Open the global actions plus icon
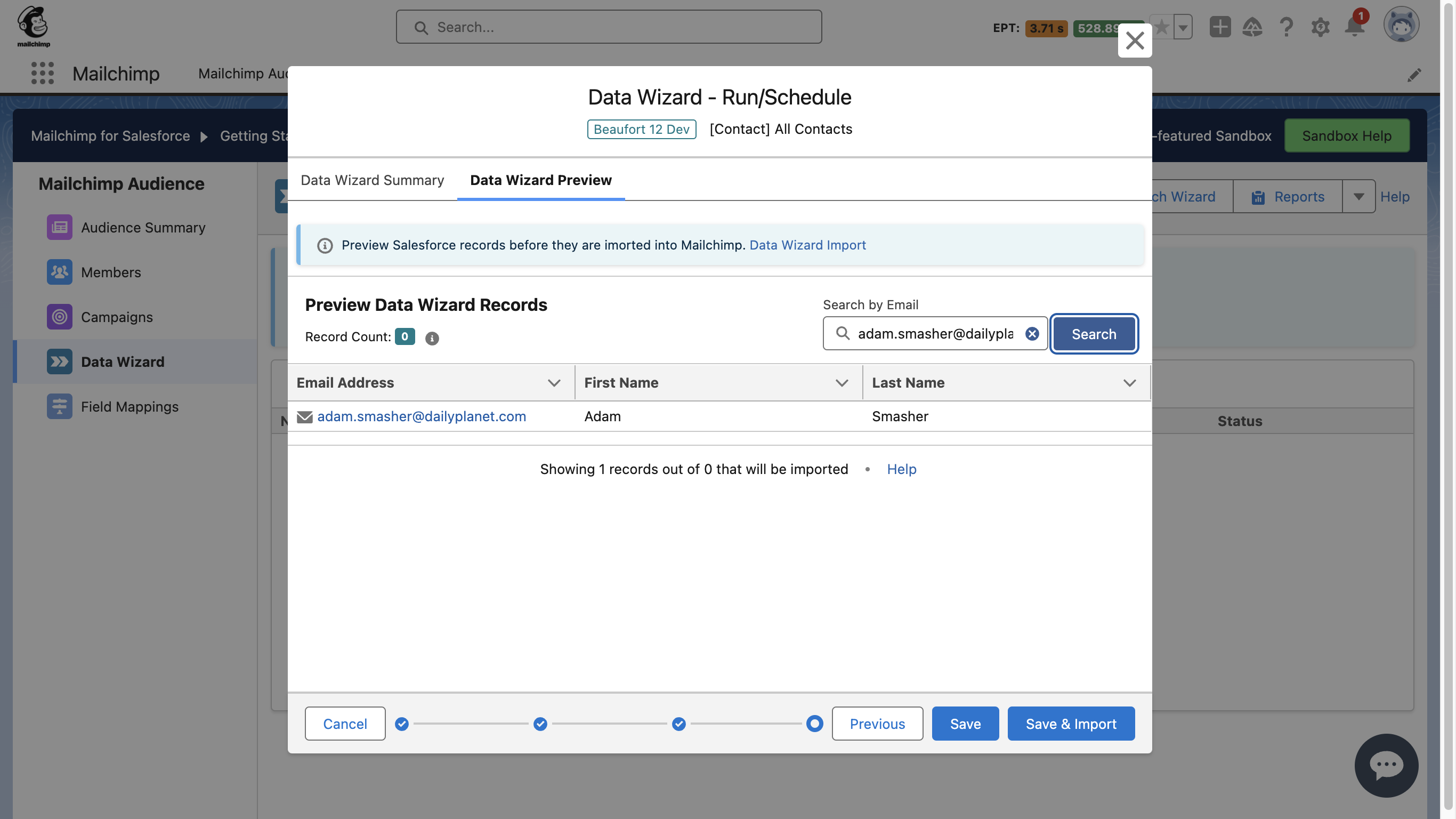1456x819 pixels. tap(1220, 27)
